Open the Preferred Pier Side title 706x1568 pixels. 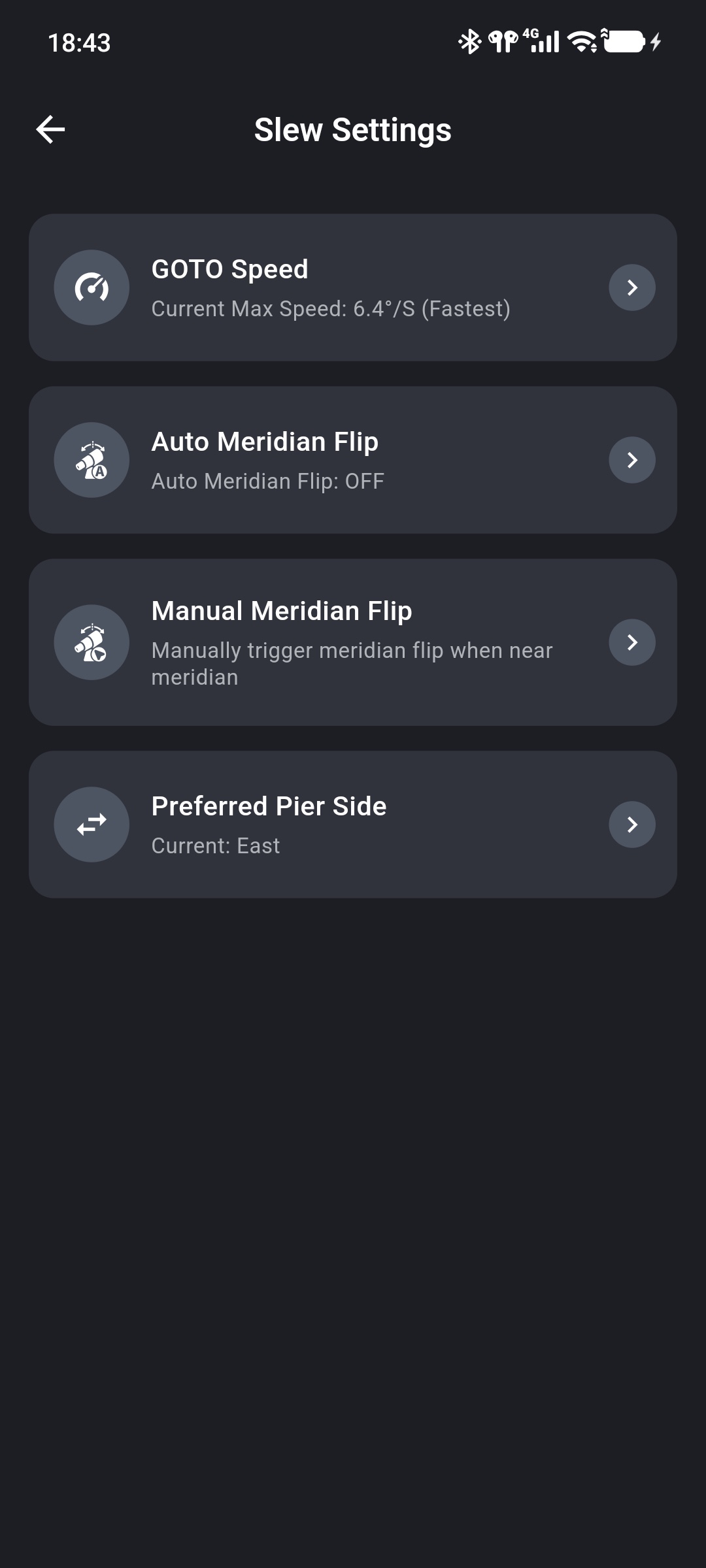tap(269, 806)
